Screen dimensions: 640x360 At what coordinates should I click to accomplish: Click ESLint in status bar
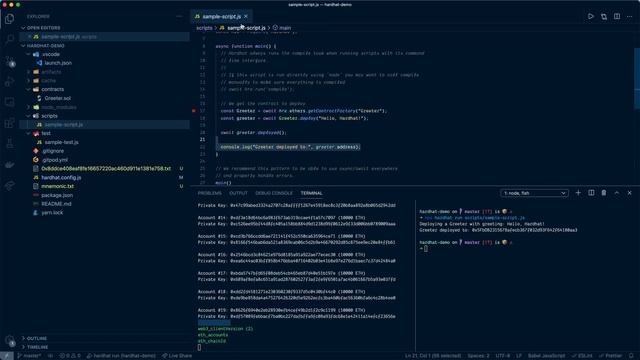tap(582, 356)
